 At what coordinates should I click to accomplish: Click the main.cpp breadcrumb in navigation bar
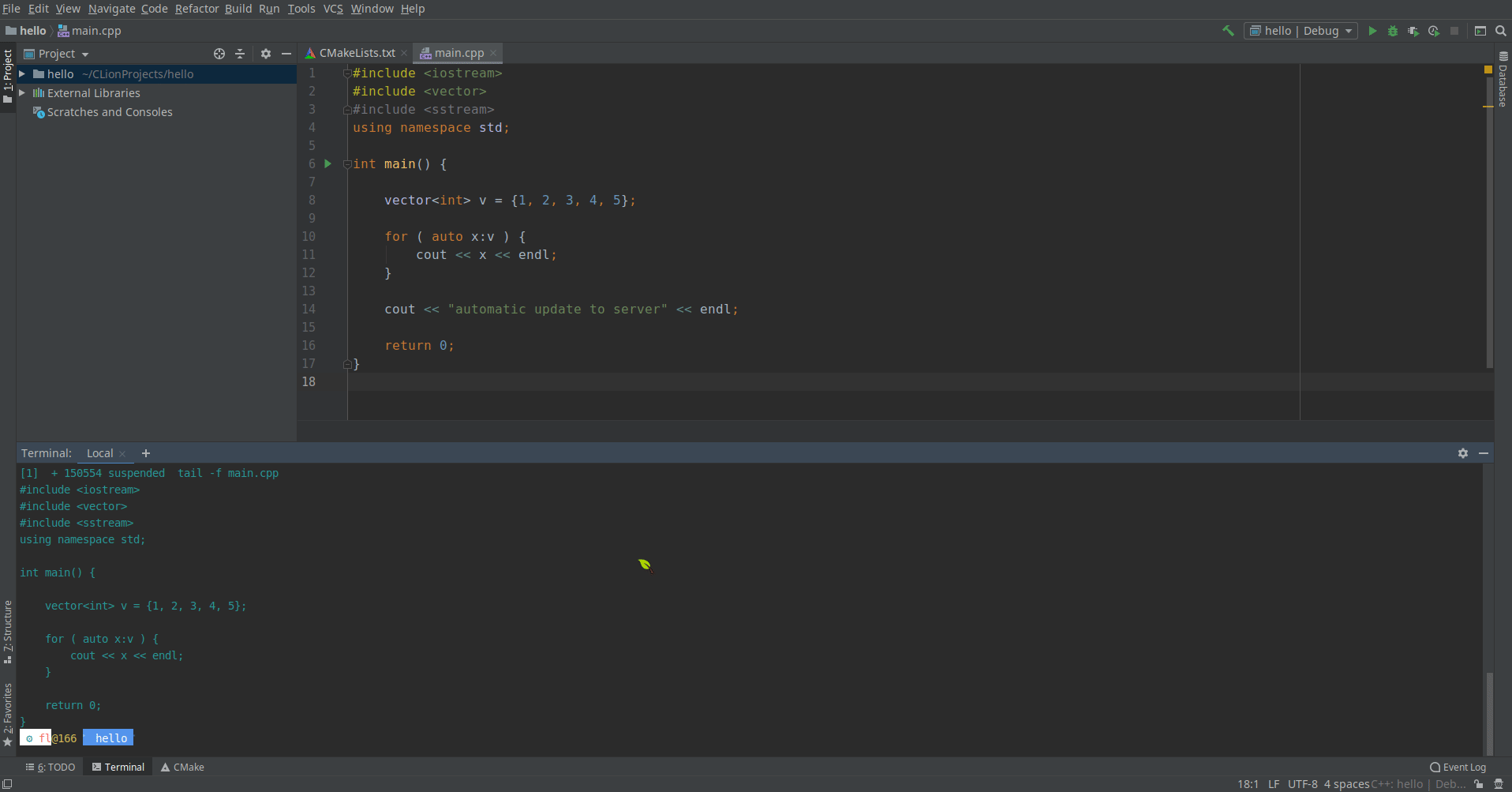[89, 31]
